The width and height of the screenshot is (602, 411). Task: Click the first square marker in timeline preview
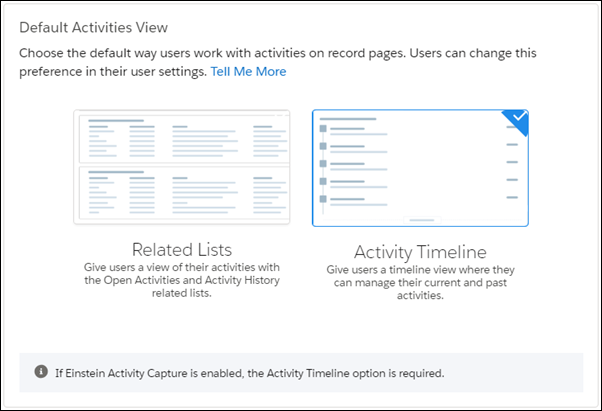[x=323, y=129]
